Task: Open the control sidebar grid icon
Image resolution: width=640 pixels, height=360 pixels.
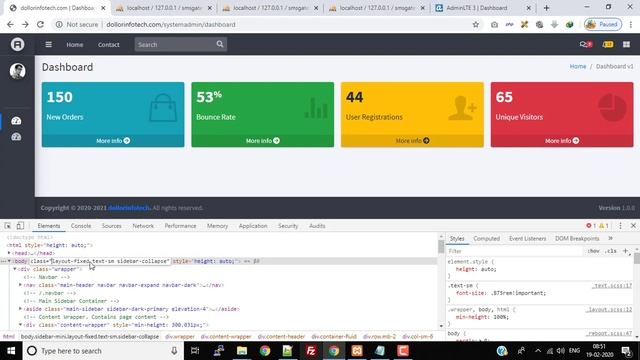Action: 627,44
